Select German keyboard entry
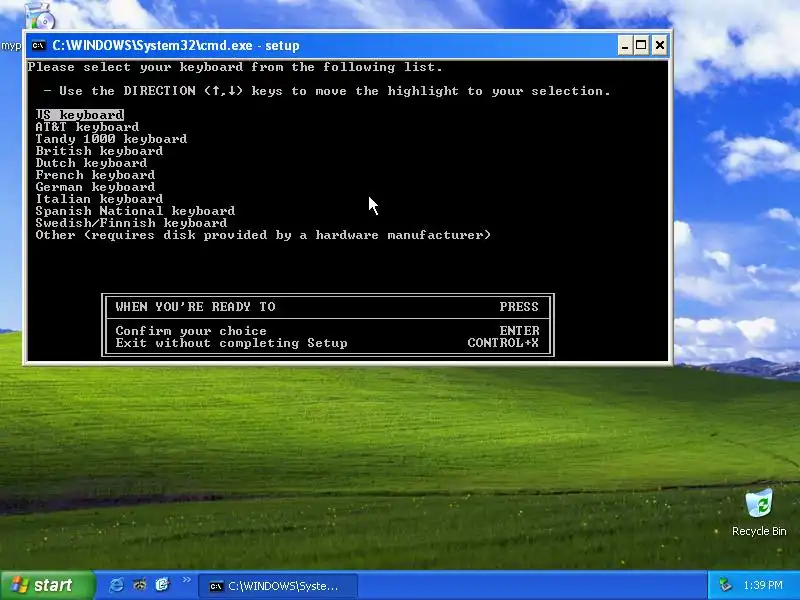Viewport: 800px width, 600px height. tap(95, 187)
